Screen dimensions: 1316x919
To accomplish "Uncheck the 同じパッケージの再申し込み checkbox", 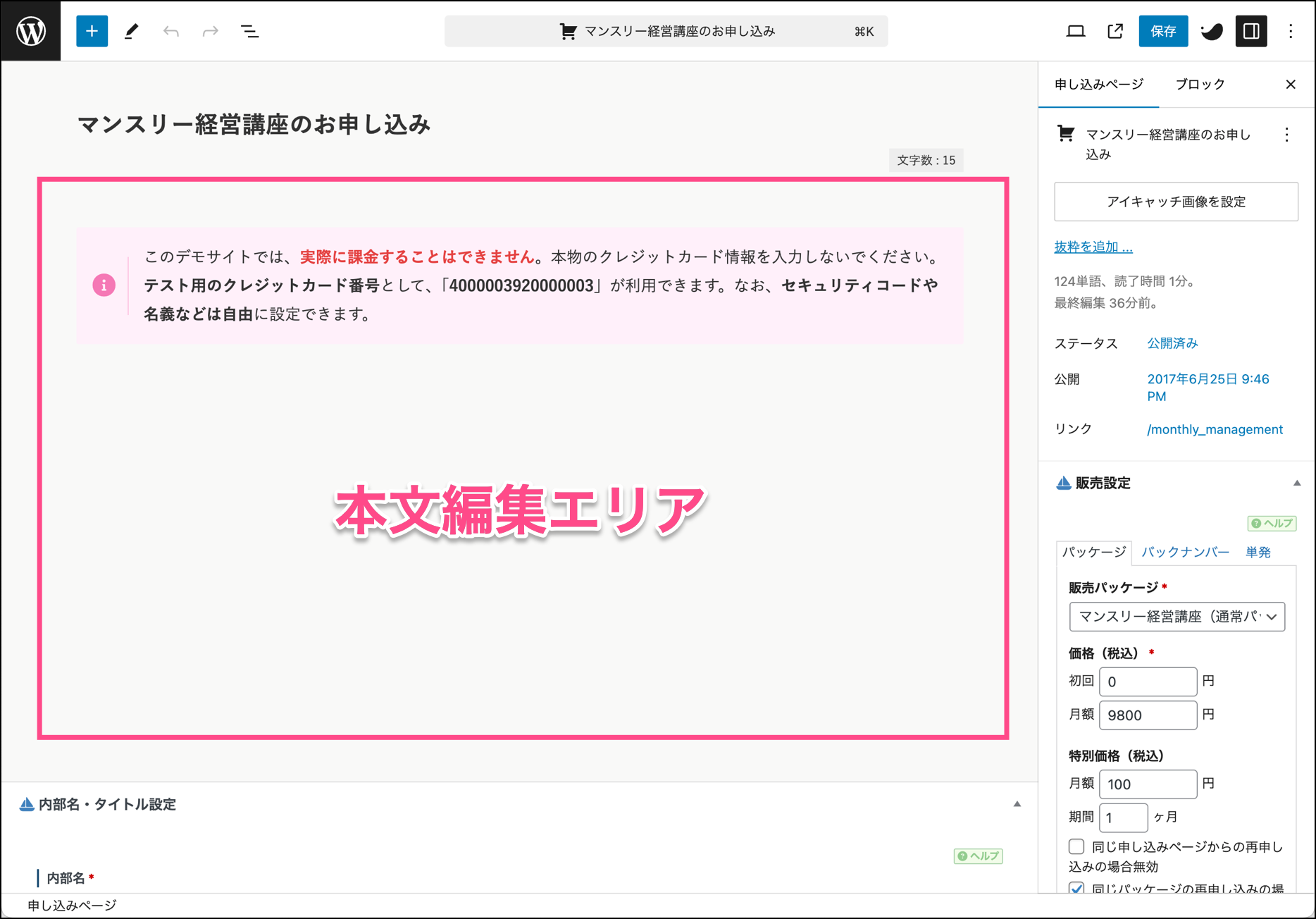I will tap(1076, 888).
